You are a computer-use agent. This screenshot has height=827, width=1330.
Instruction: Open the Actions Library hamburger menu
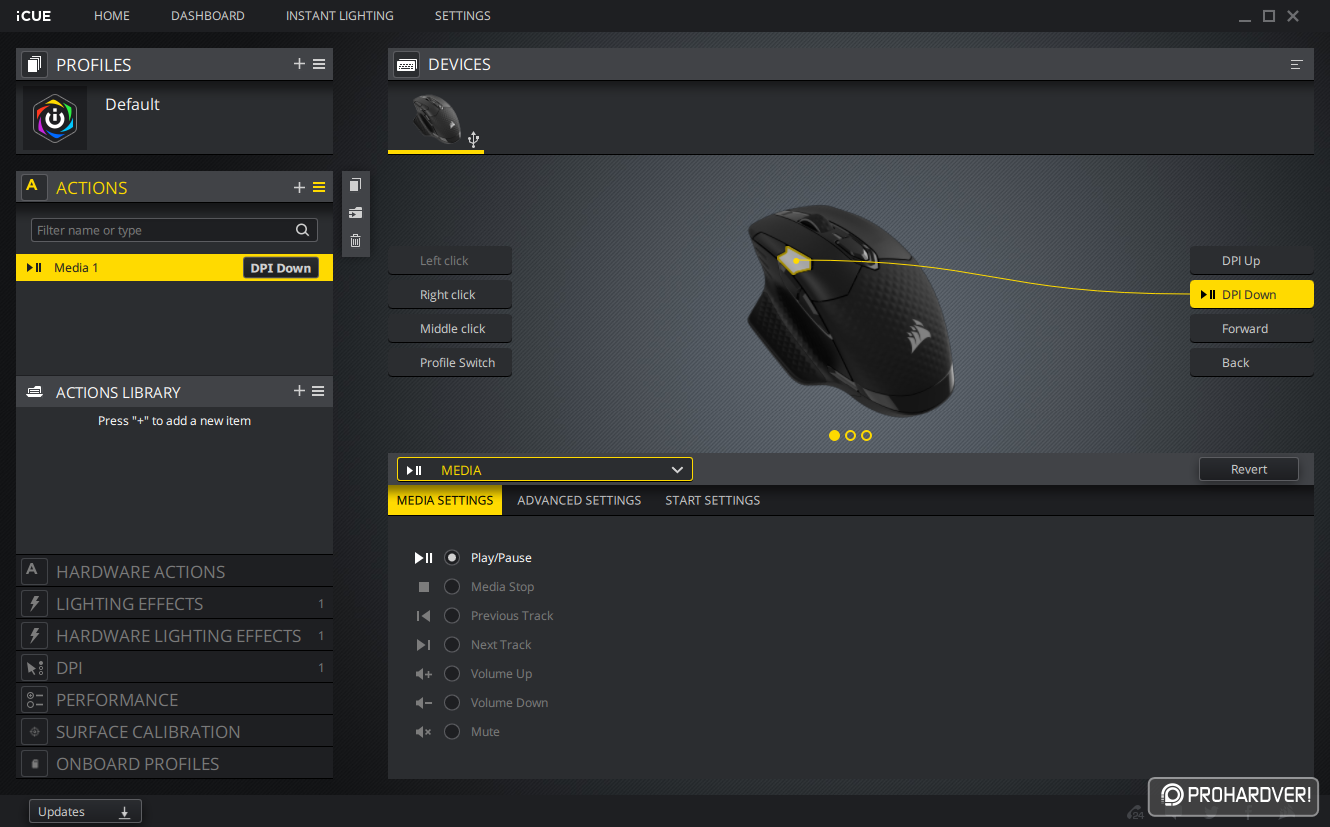click(x=319, y=391)
